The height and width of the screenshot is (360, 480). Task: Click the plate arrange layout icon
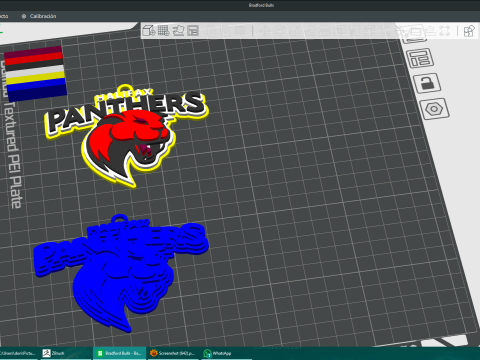(420, 58)
